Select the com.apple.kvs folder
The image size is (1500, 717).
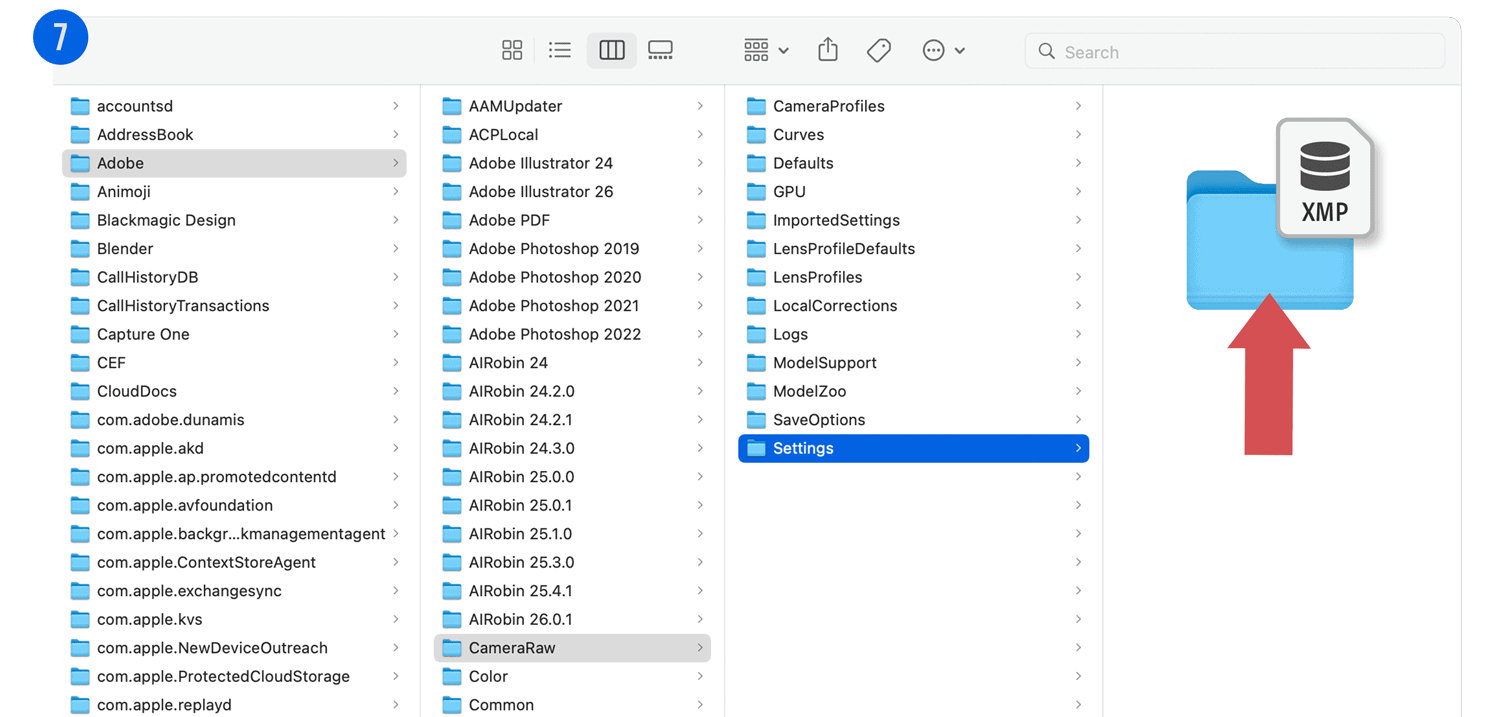tap(234, 619)
